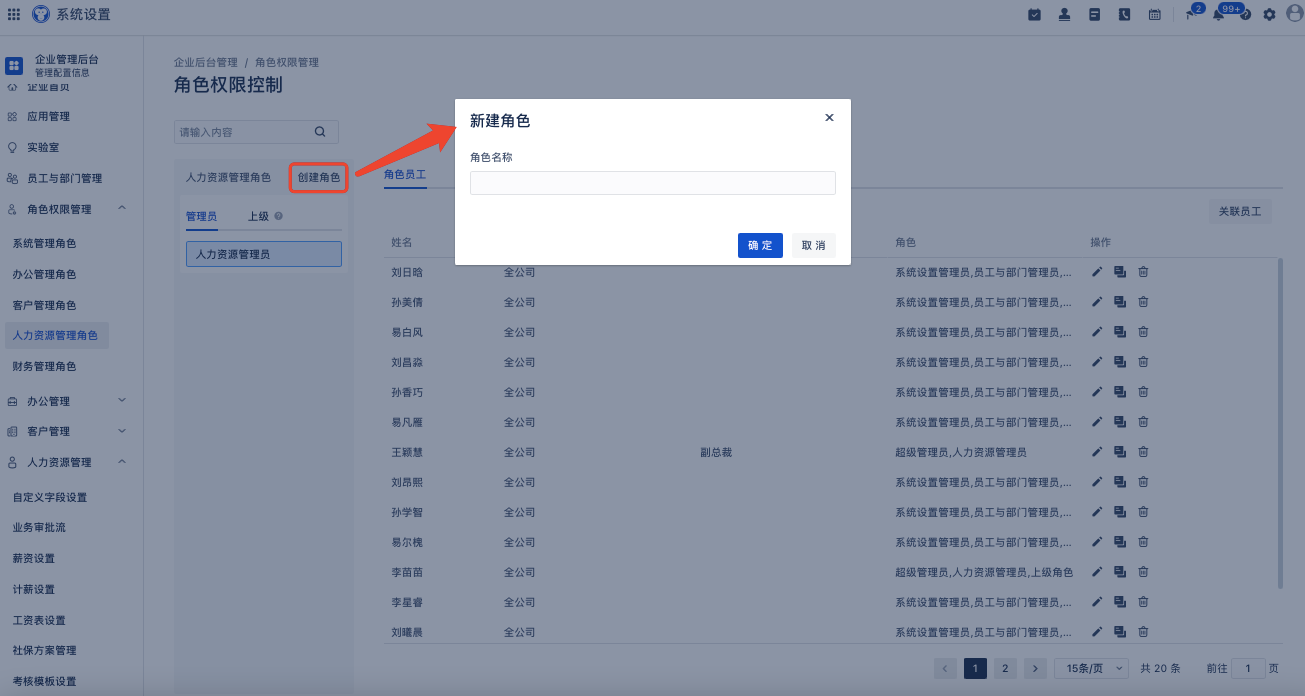This screenshot has width=1305, height=696.
Task: Open the stamp approval icon in header
Action: coord(1065,14)
